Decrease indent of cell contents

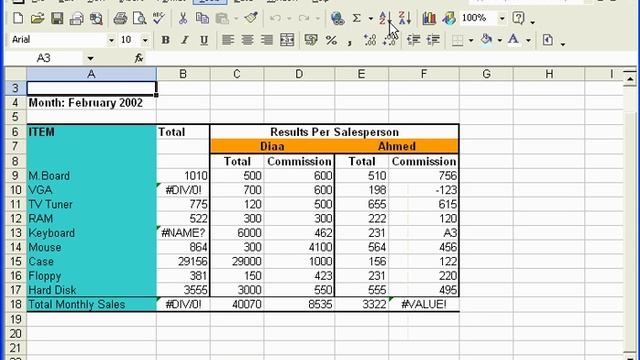(x=413, y=40)
